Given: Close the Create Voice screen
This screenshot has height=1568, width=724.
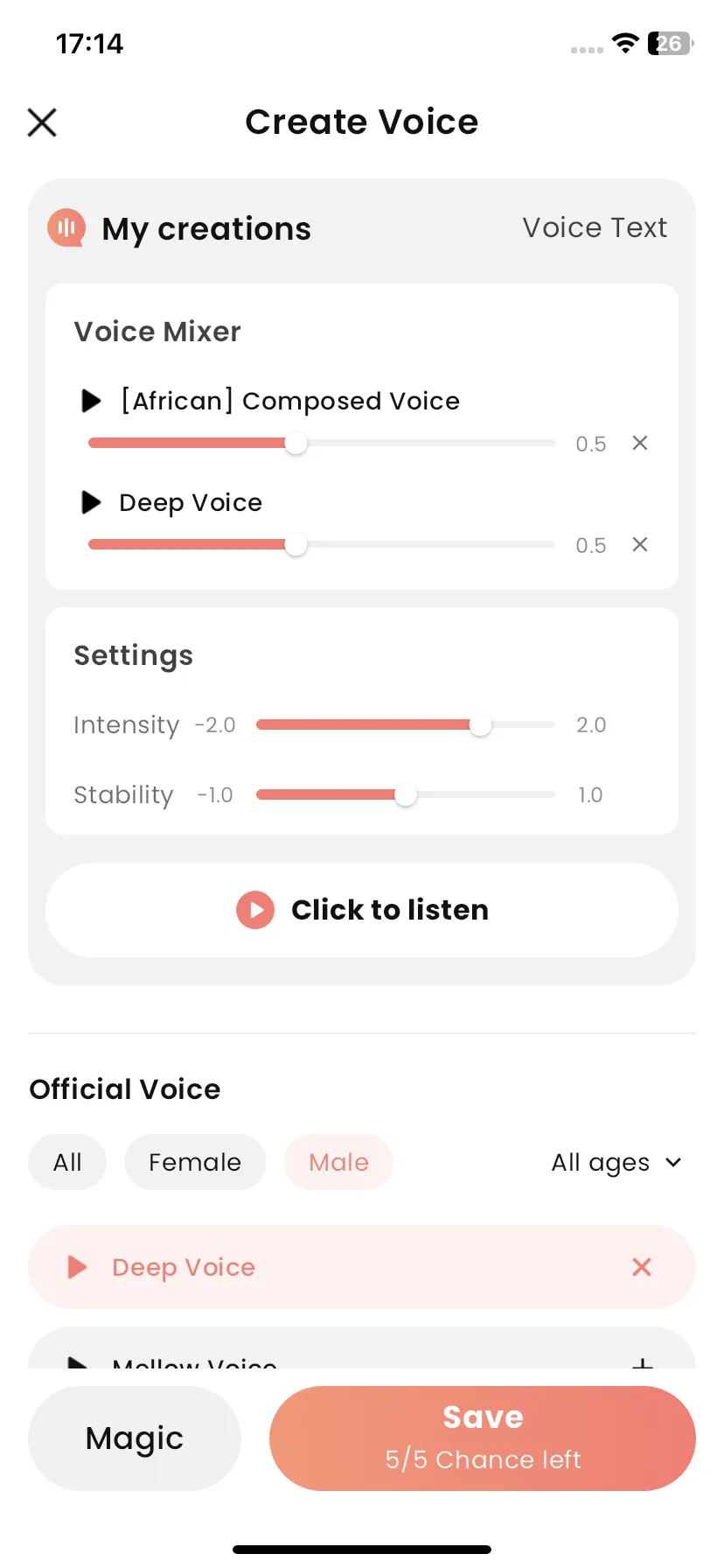Looking at the screenshot, I should coord(42,122).
